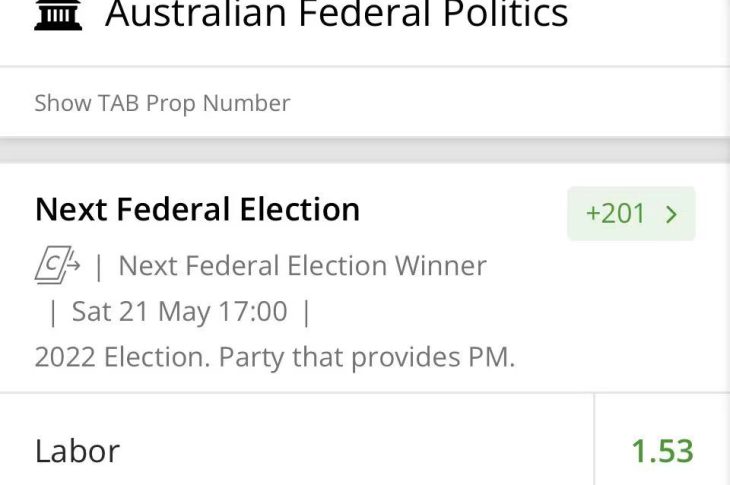Tap the green 1.53 price text
This screenshot has height=485, width=730.
point(662,451)
